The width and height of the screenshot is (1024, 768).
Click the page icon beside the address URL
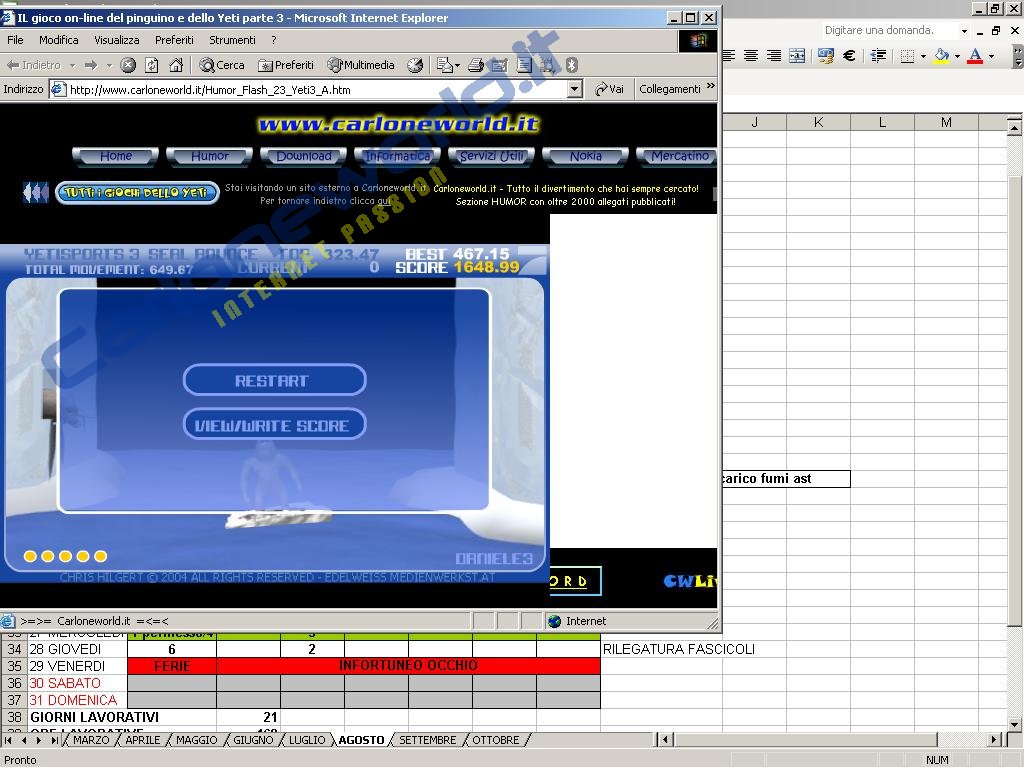pyautogui.click(x=59, y=89)
